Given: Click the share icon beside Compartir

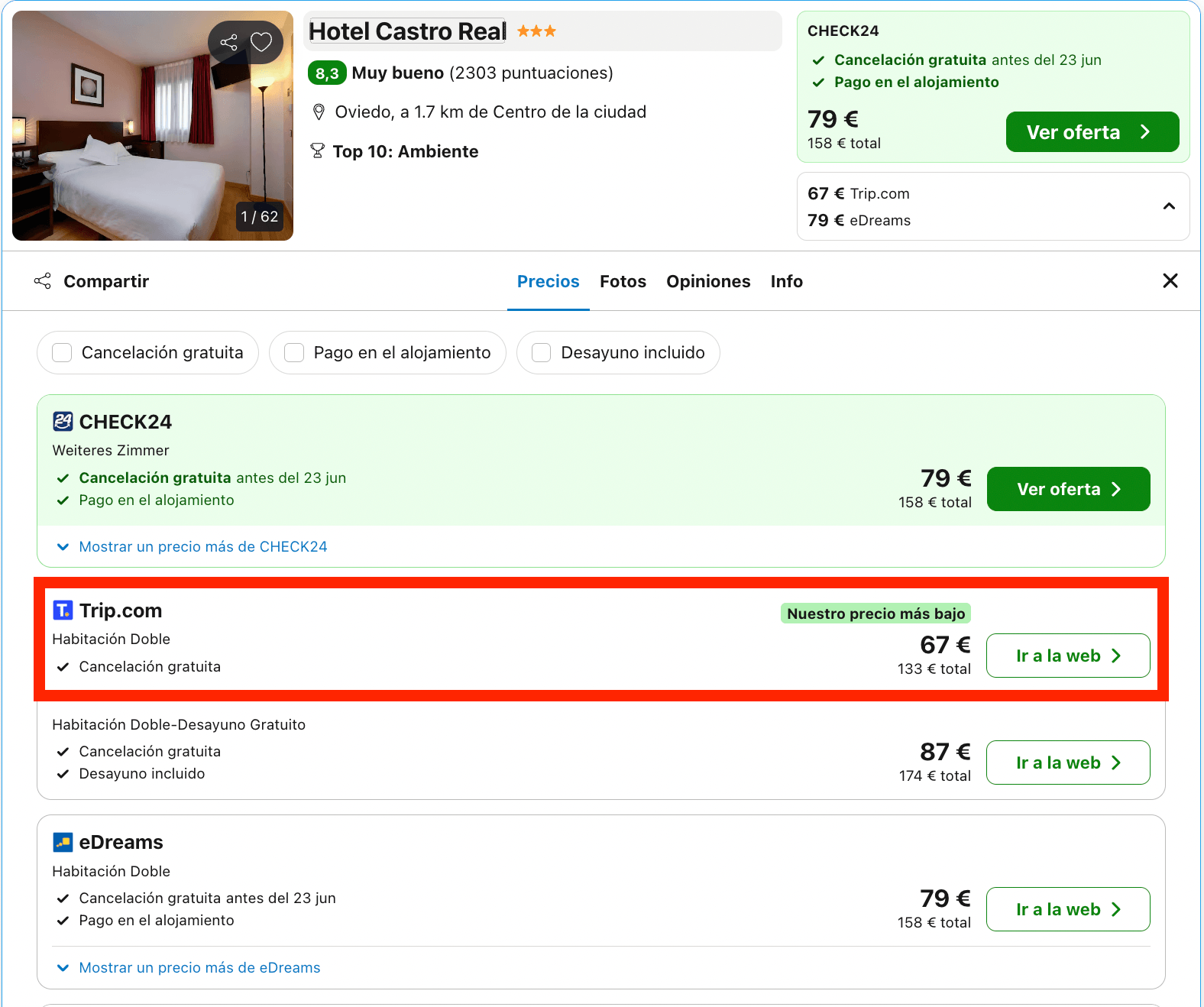Looking at the screenshot, I should click(x=43, y=281).
